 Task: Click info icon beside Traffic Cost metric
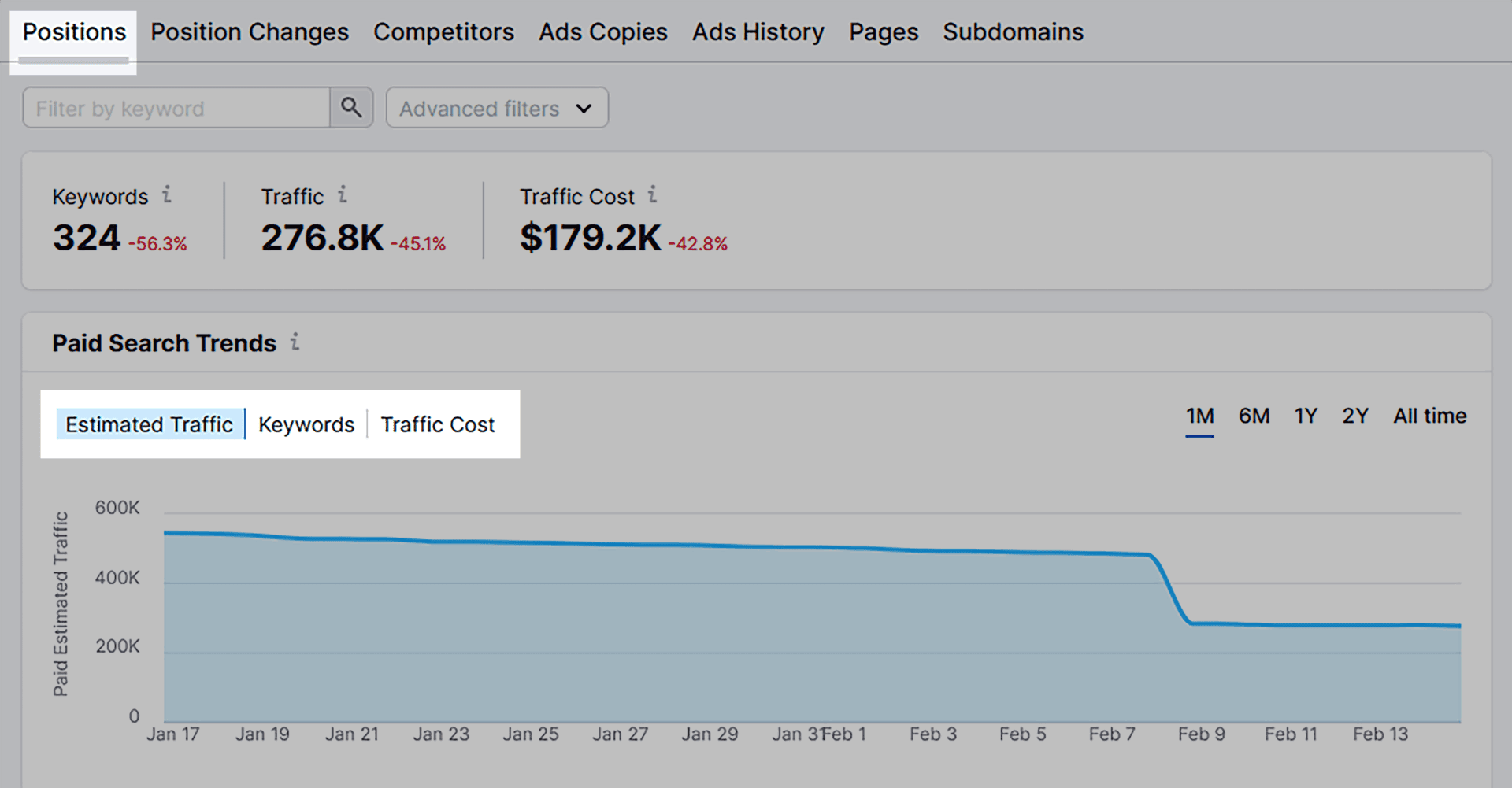point(652,194)
